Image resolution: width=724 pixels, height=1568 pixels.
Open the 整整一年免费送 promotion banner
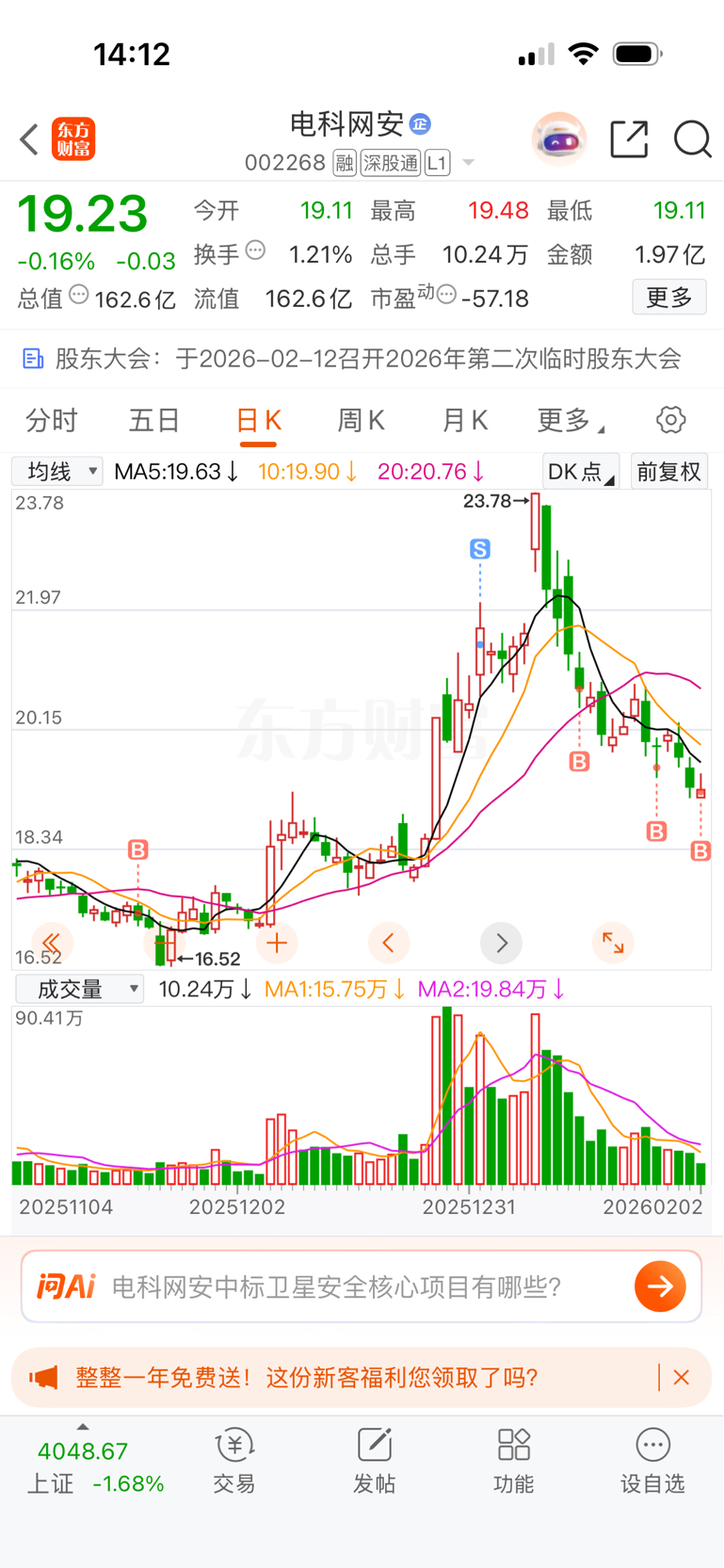click(x=362, y=1378)
